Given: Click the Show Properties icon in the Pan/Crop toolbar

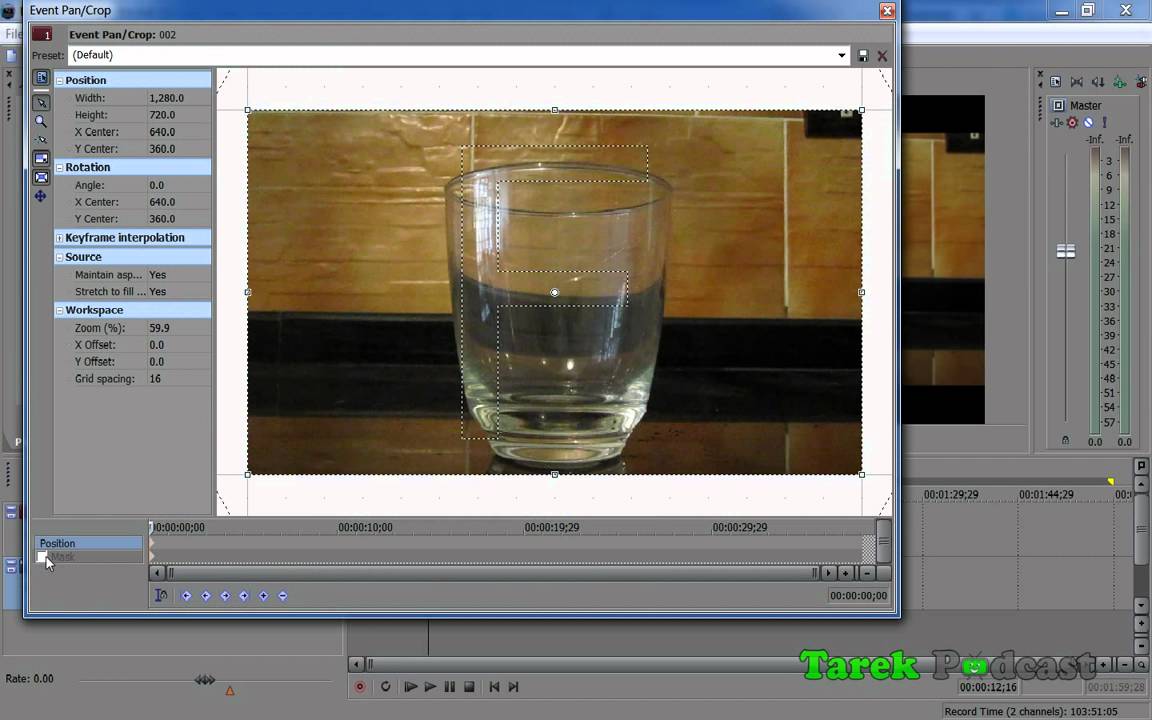Looking at the screenshot, I should [41, 78].
